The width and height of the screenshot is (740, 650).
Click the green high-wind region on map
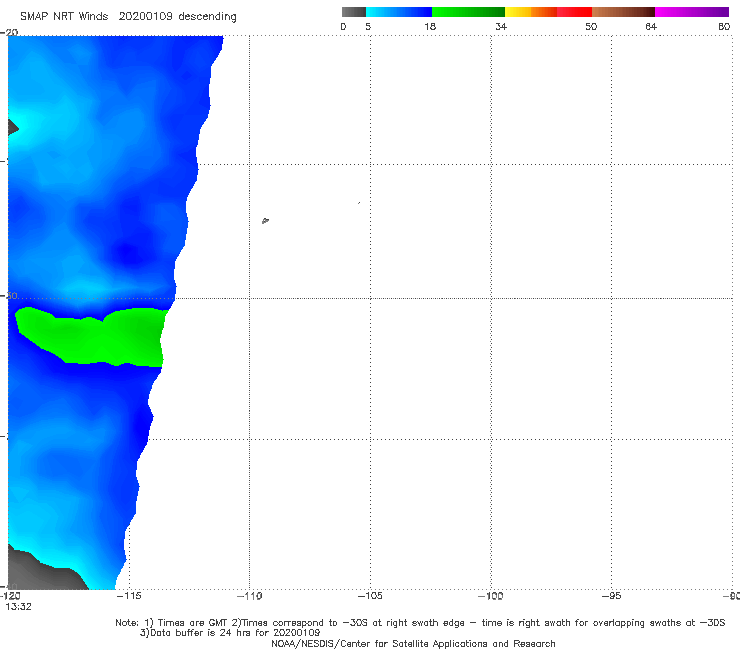pos(94,338)
